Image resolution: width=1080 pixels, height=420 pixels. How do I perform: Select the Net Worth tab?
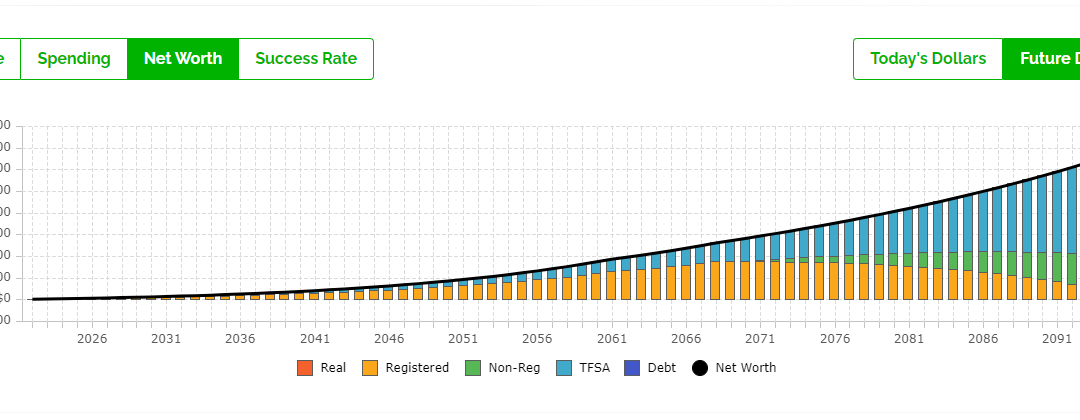183,59
